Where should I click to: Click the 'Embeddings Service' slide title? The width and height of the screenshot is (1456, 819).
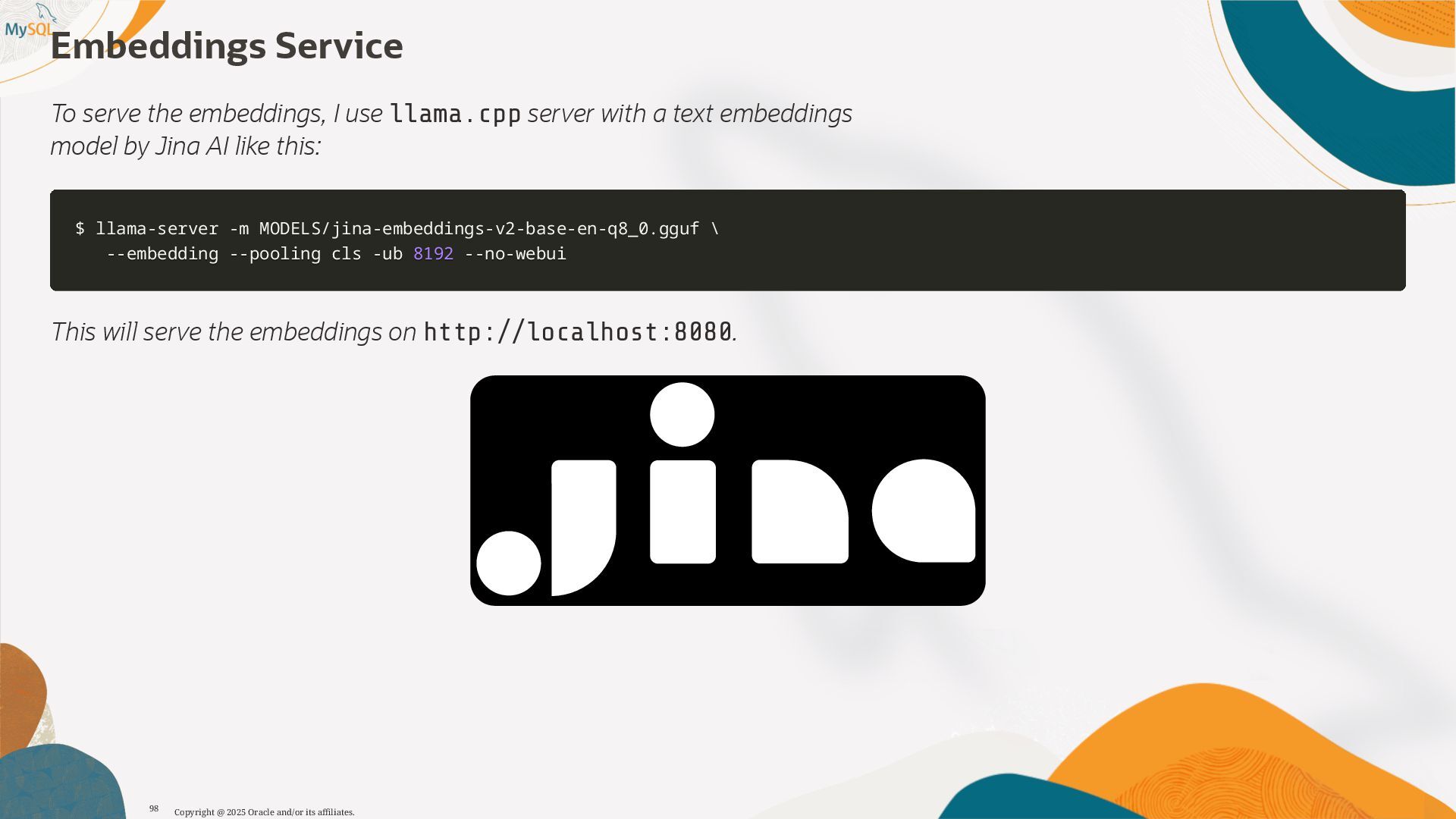(x=226, y=46)
